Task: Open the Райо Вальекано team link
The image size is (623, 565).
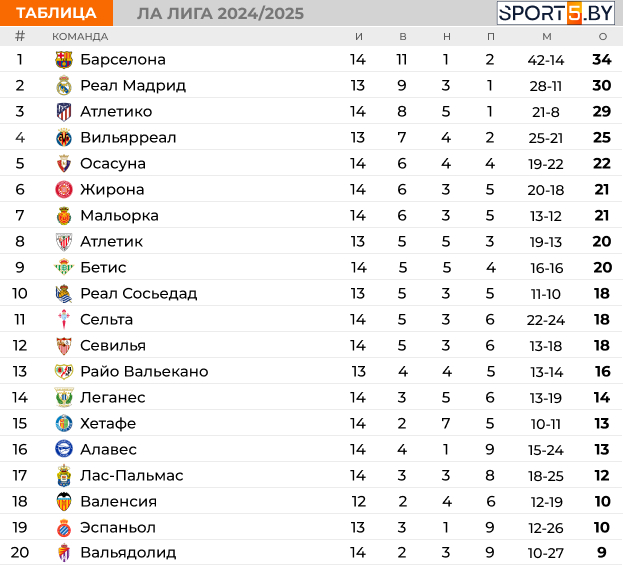Action: pyautogui.click(x=144, y=372)
